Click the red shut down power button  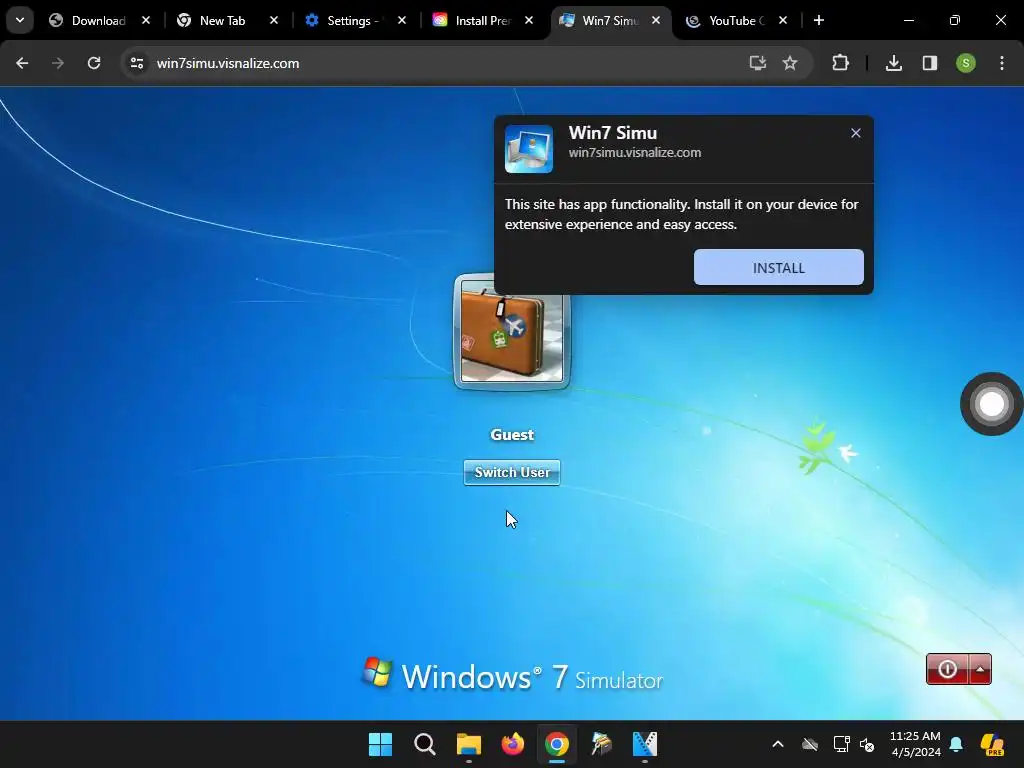947,669
